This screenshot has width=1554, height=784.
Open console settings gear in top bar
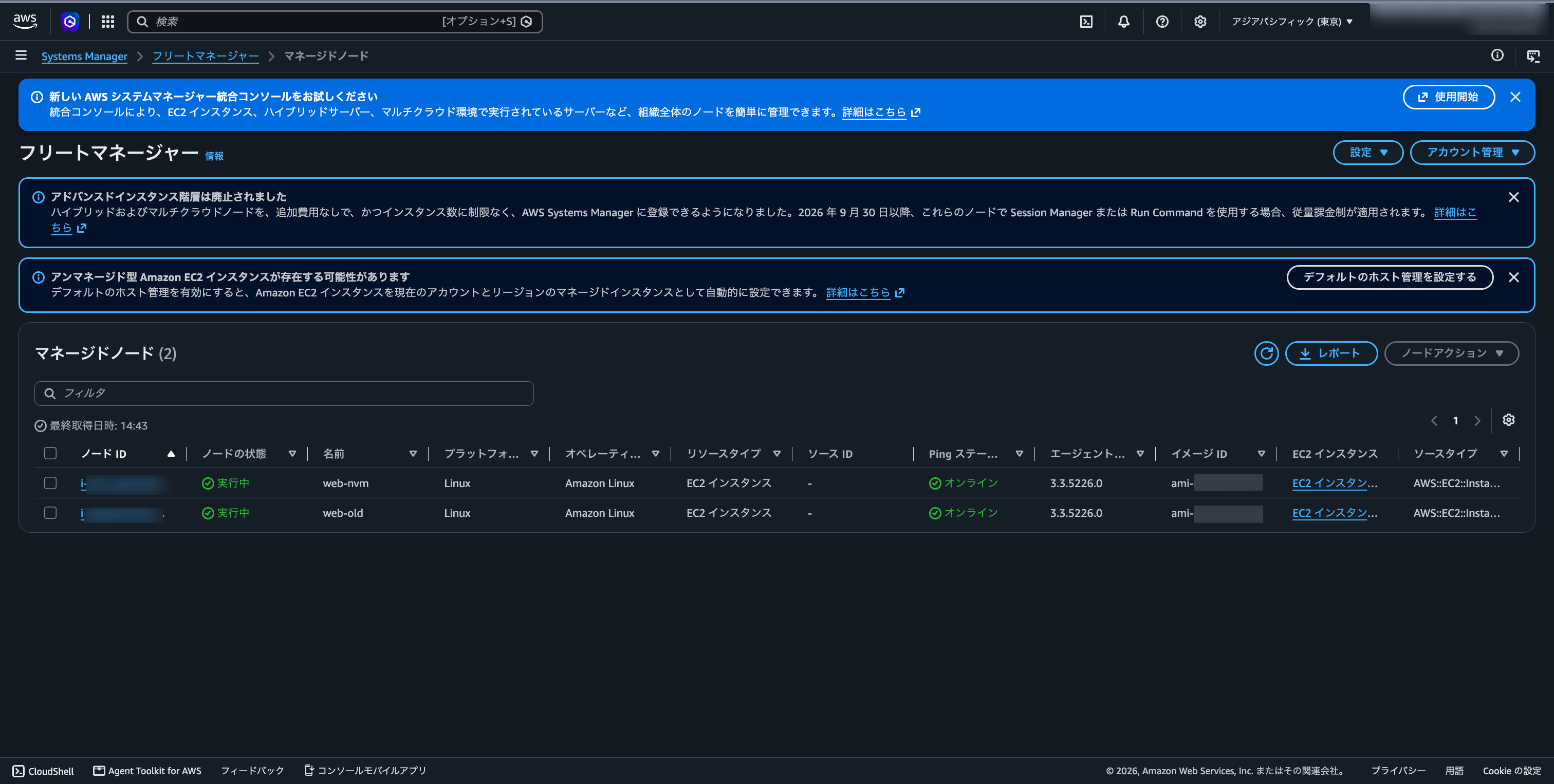coord(1200,22)
